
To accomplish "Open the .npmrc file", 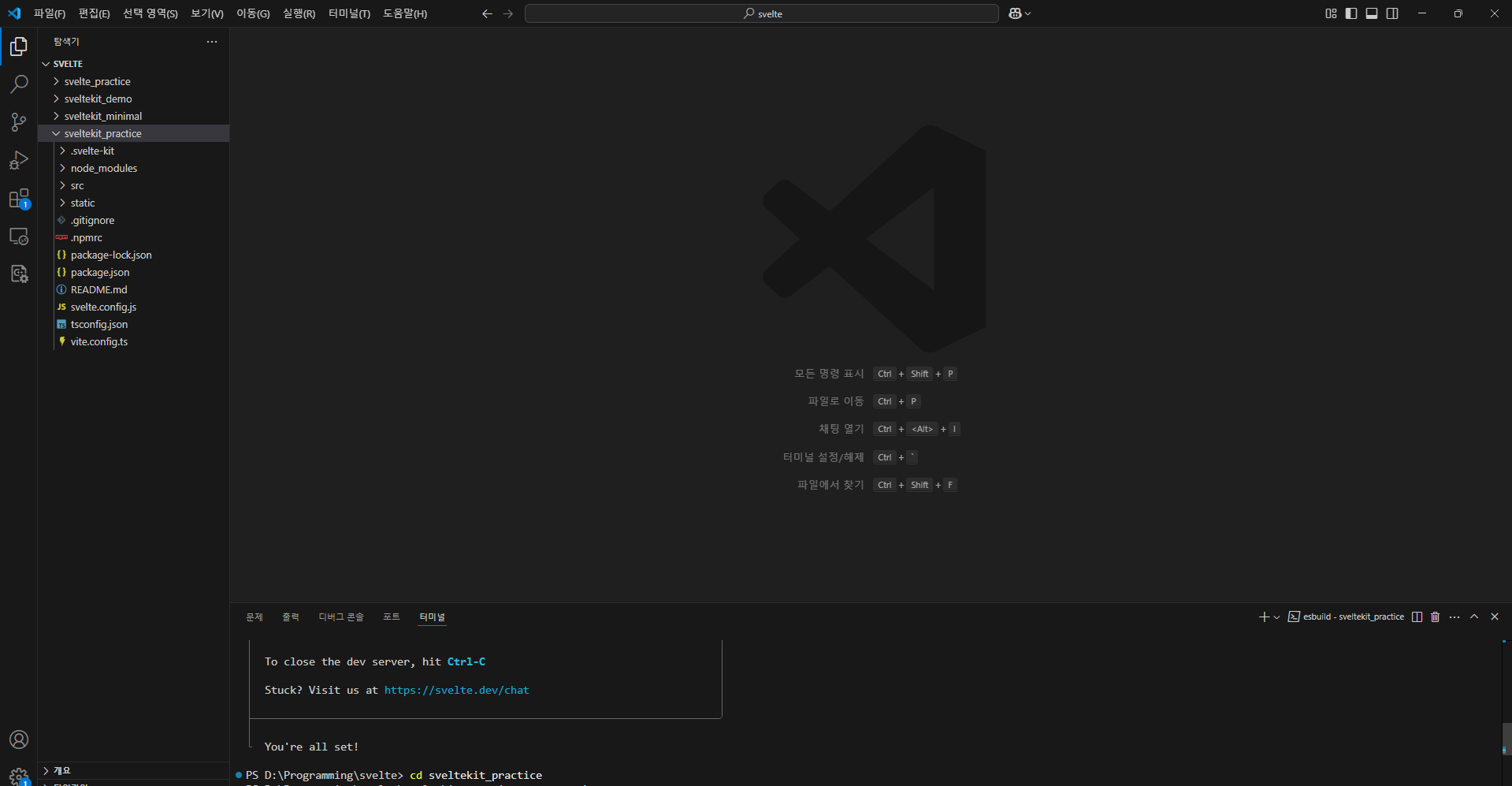I will (x=134, y=237).
